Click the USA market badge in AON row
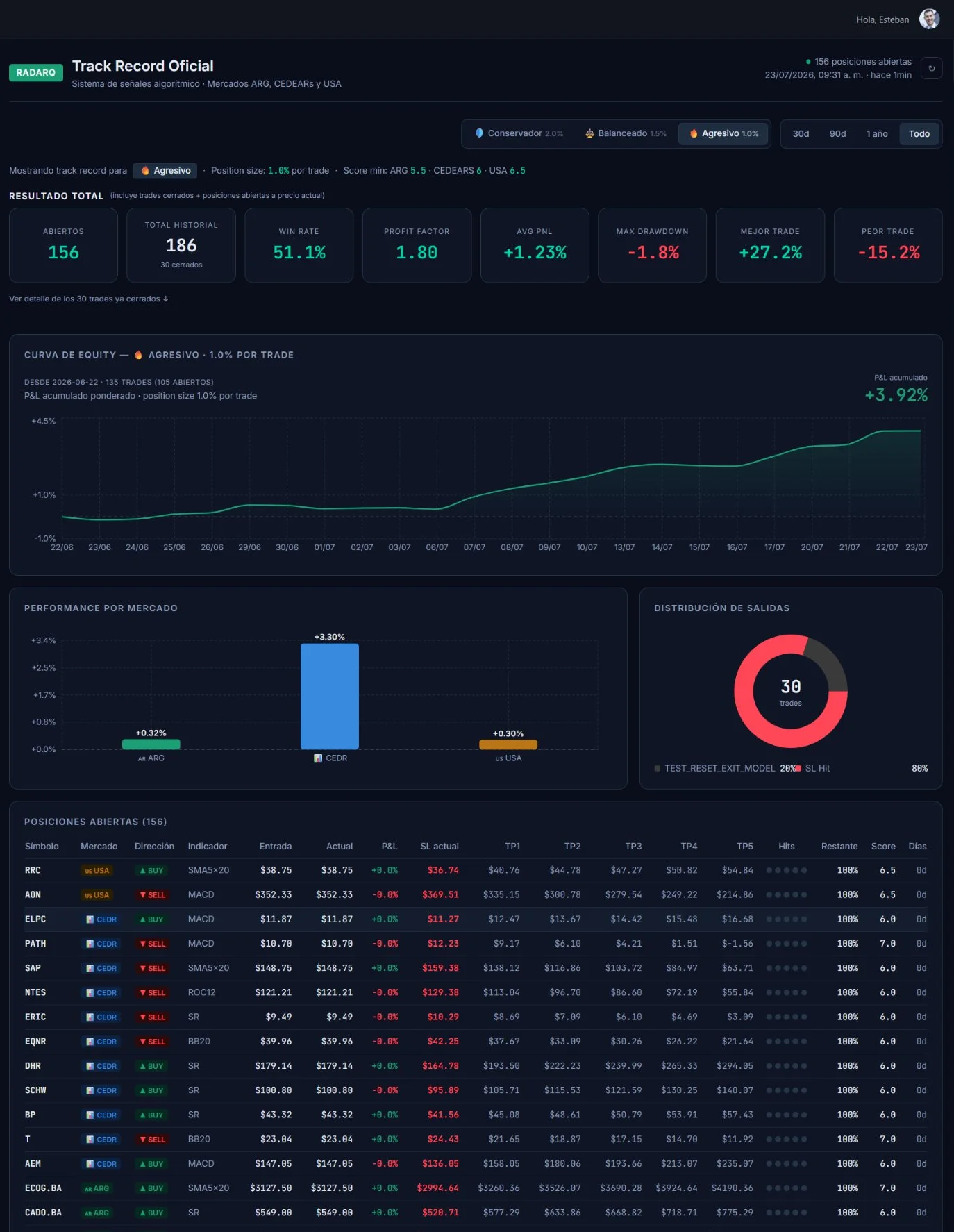Viewport: 954px width, 1232px height. pyautogui.click(x=97, y=895)
